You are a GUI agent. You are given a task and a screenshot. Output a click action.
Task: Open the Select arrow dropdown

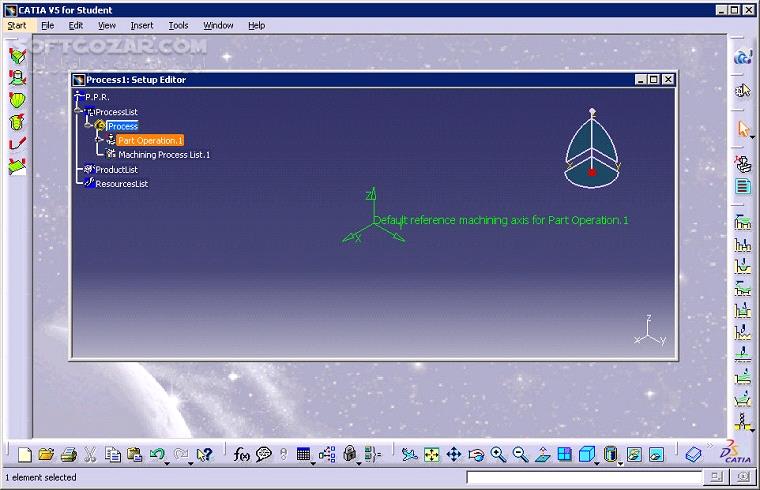(x=752, y=138)
